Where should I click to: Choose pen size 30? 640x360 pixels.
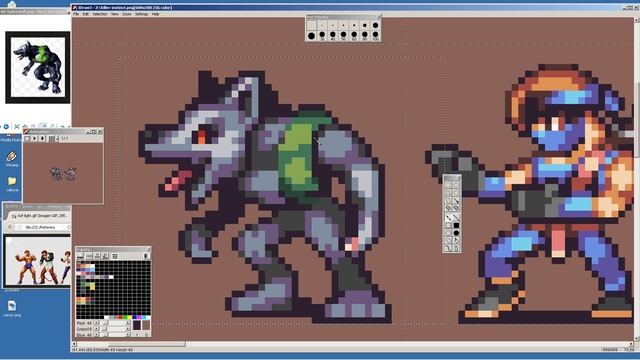pos(322,36)
